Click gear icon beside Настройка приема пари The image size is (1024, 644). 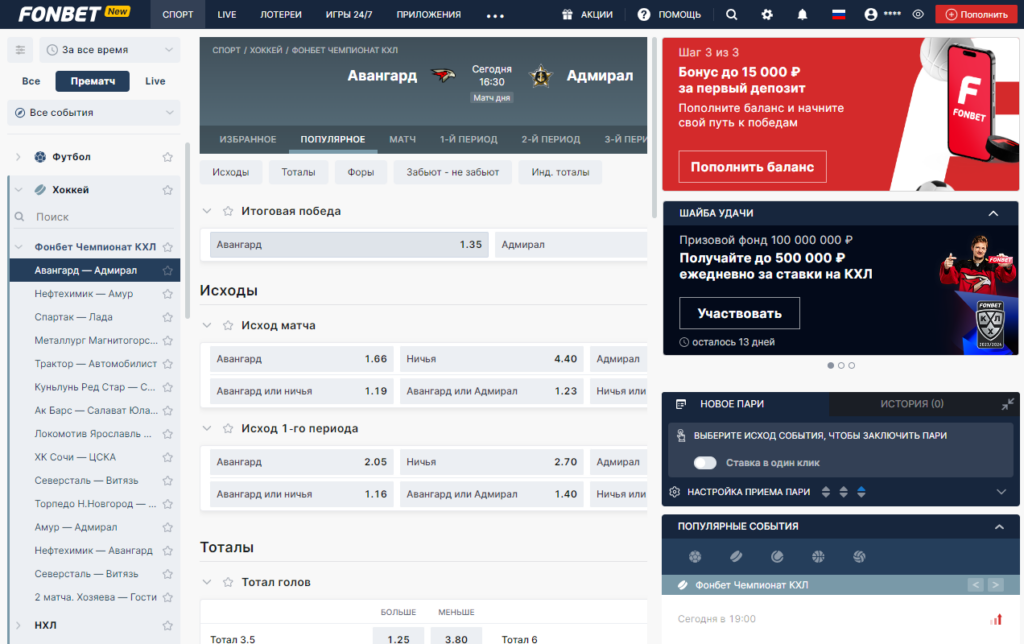tap(675, 492)
